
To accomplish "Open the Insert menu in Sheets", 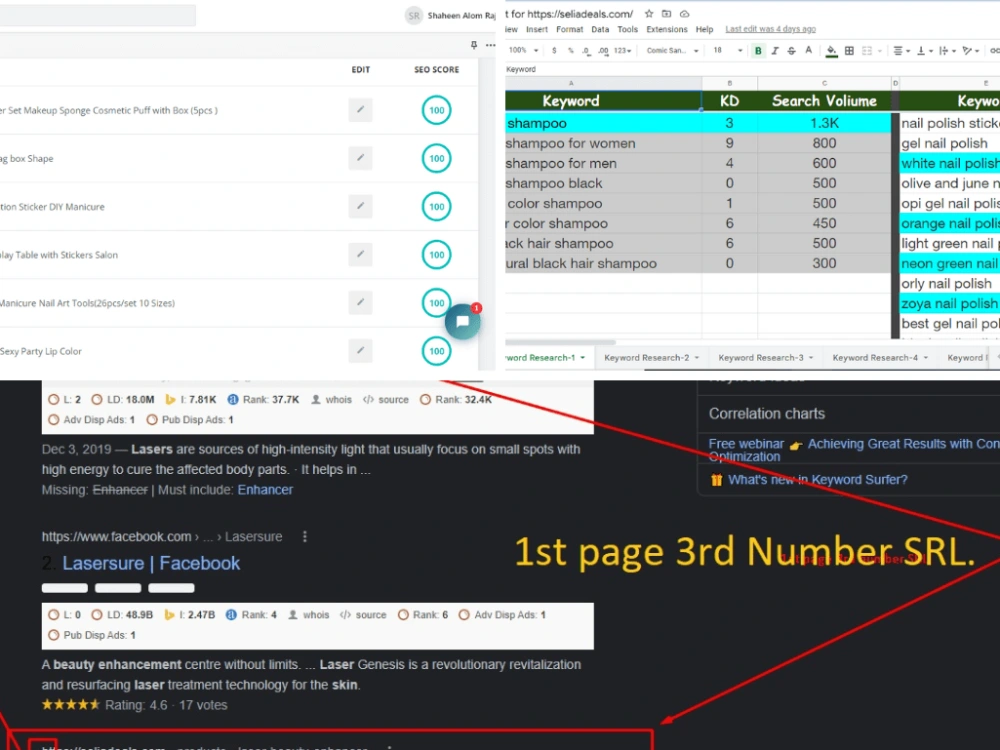I will pos(536,29).
